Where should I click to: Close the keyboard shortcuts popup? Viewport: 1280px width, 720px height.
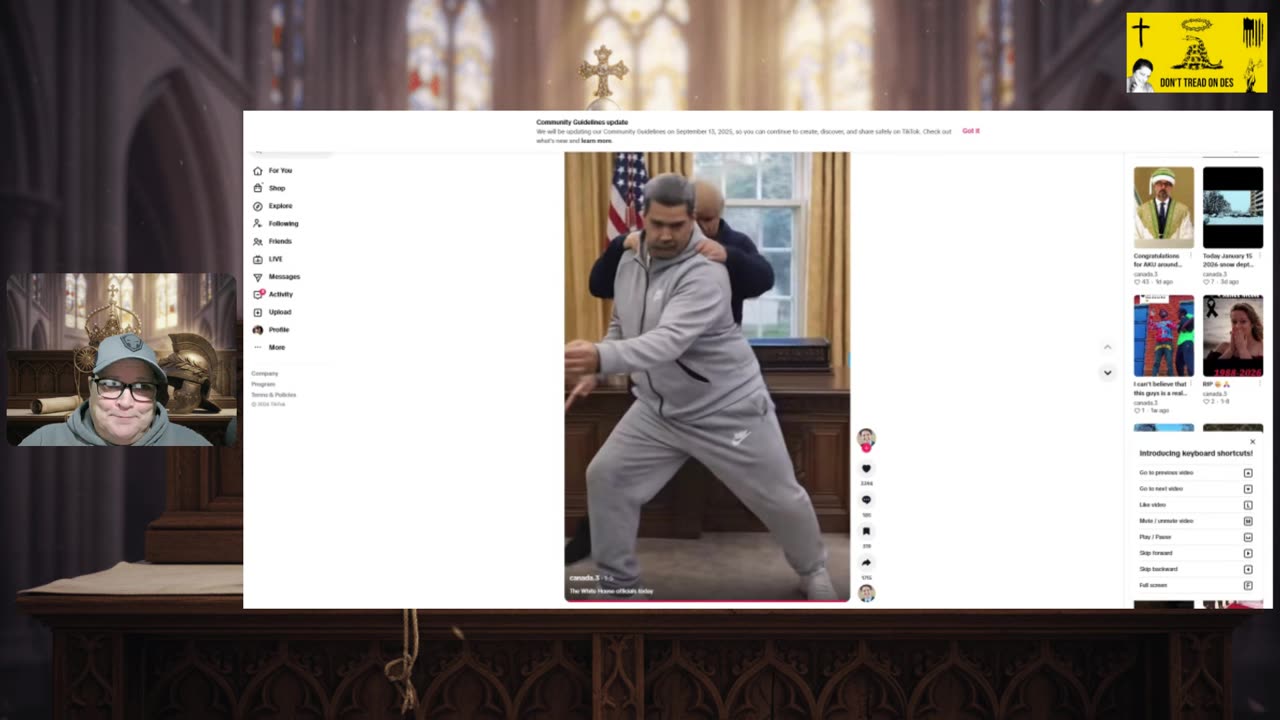1252,441
